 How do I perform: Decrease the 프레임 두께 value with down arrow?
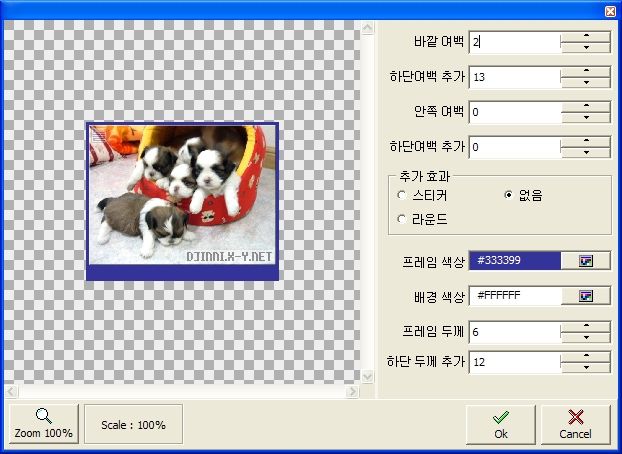[x=586, y=337]
